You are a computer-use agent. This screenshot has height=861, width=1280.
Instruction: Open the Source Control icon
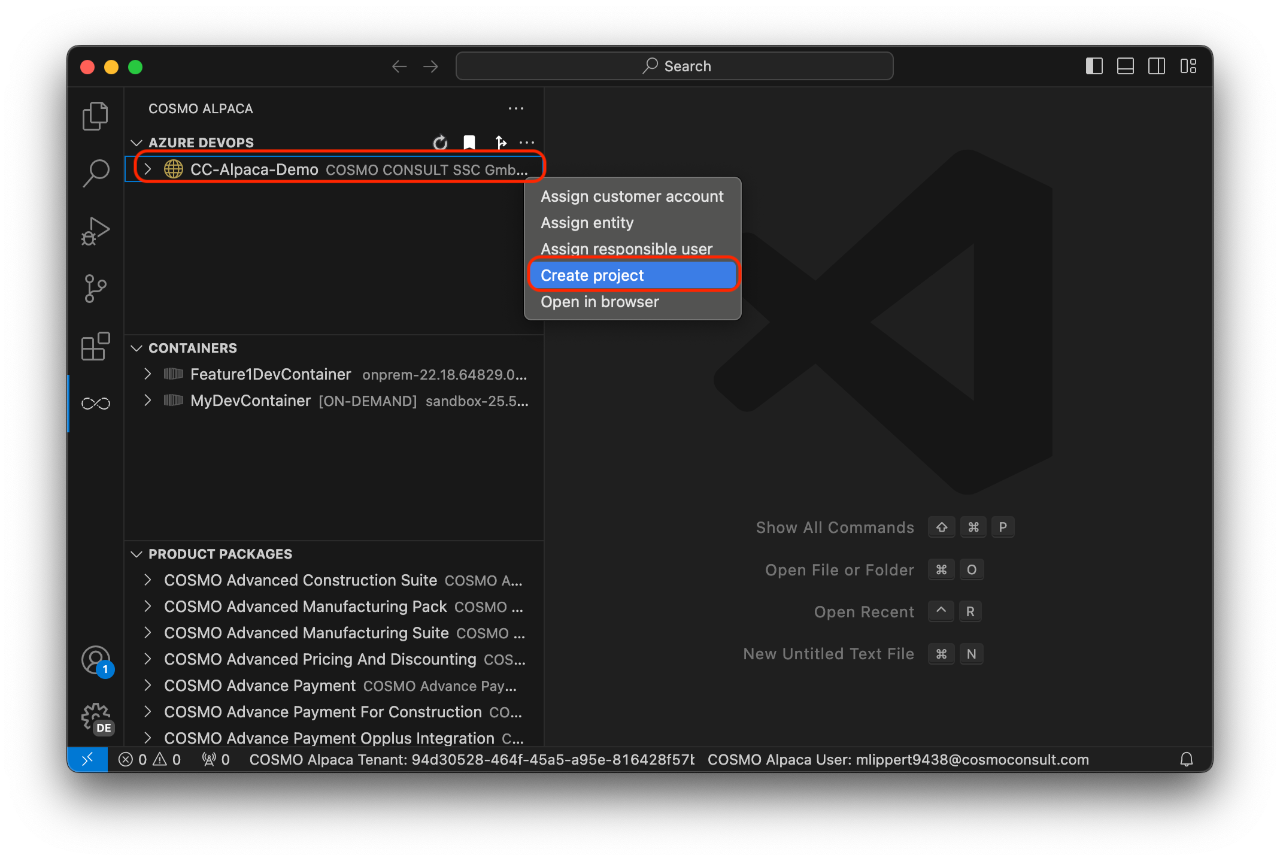tap(95, 288)
